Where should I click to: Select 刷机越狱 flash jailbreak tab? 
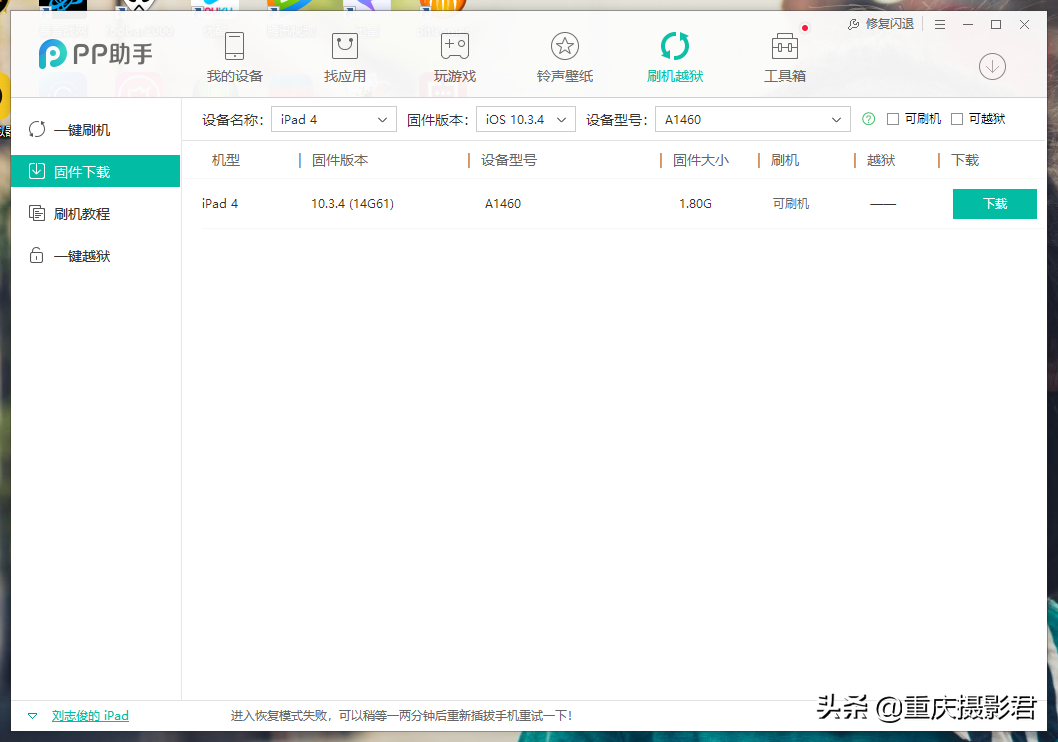(675, 57)
